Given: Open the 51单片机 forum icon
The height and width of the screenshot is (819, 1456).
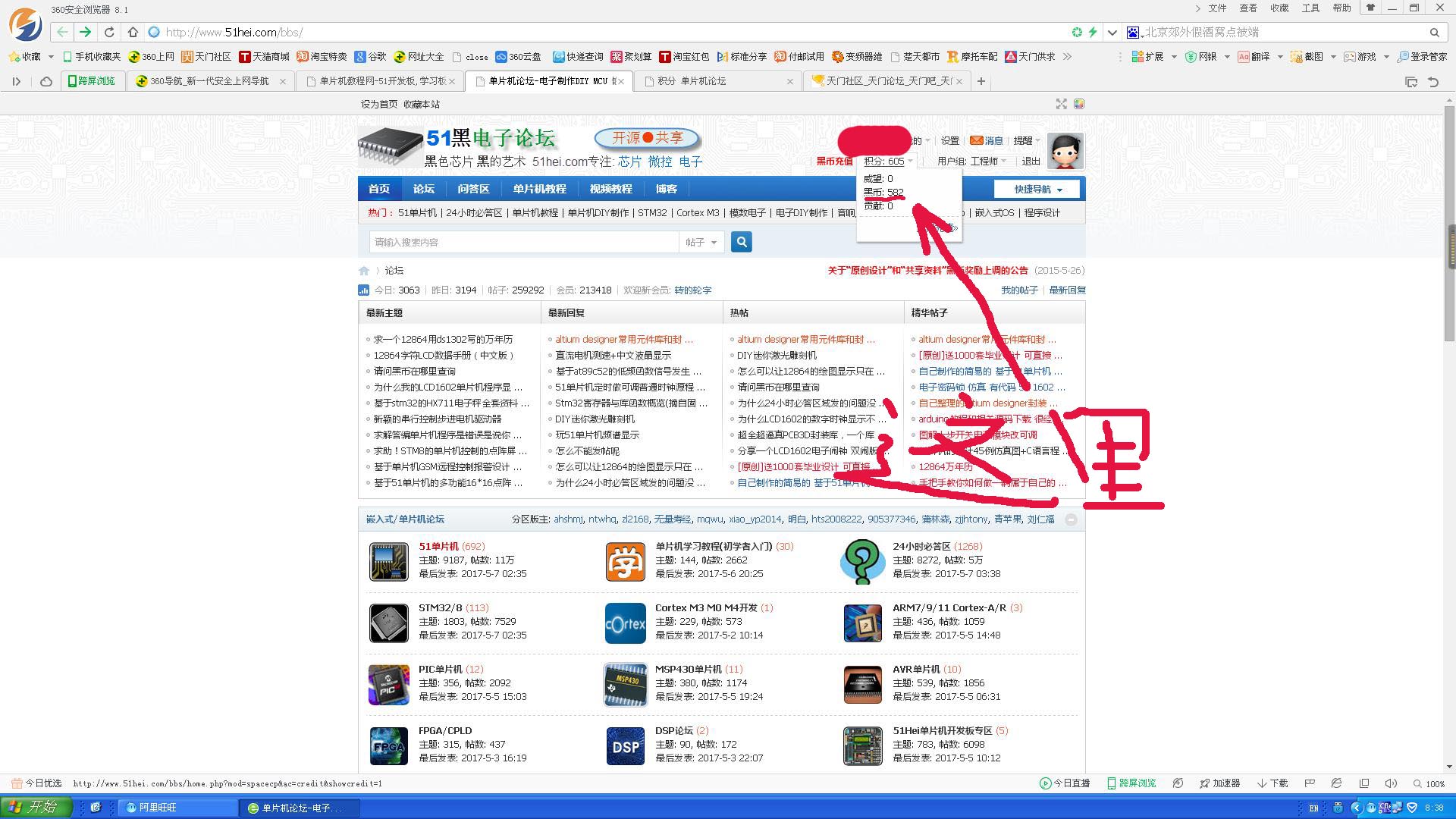Looking at the screenshot, I should coord(388,561).
